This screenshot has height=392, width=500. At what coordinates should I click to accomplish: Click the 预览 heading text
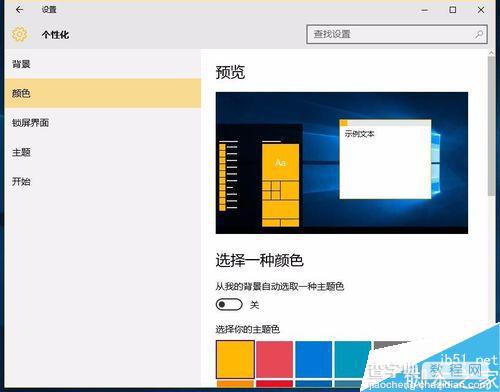click(x=230, y=72)
